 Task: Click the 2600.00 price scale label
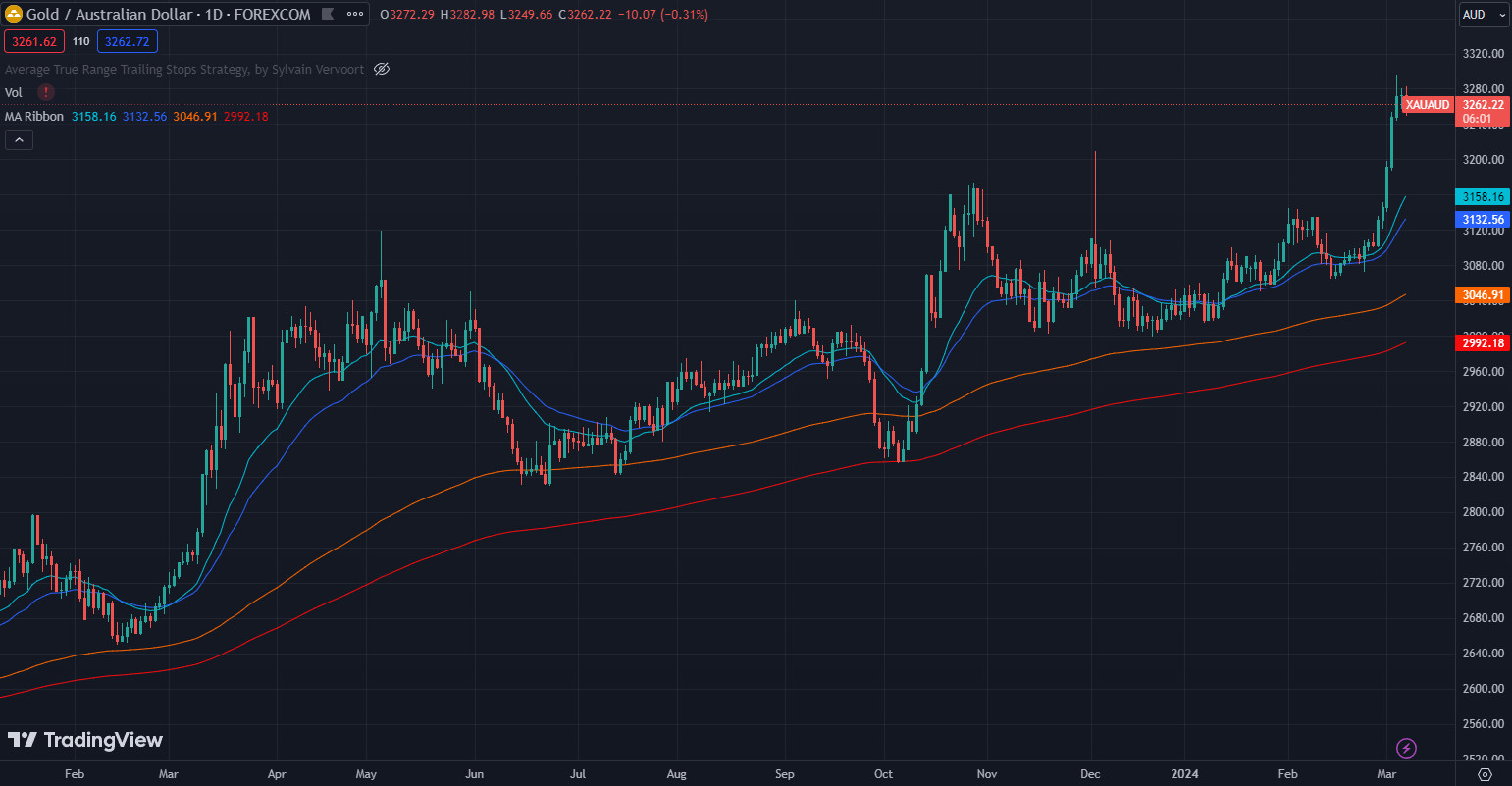click(1484, 689)
